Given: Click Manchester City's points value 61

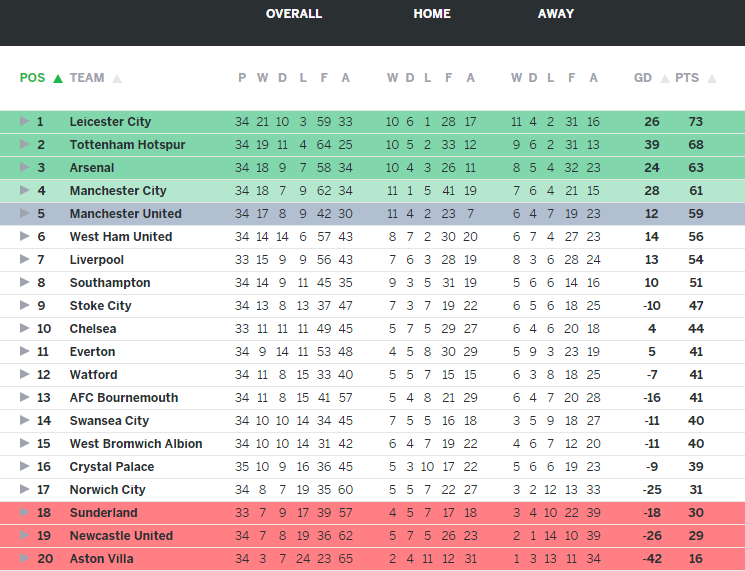Looking at the screenshot, I should click(696, 191).
